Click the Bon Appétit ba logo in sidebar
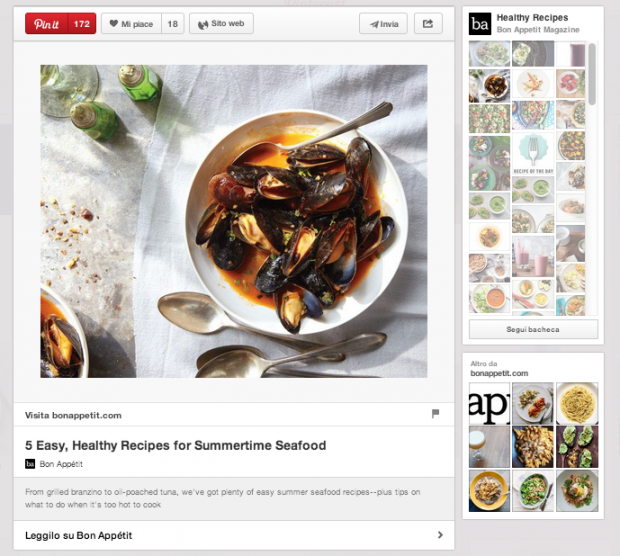Image resolution: width=620 pixels, height=556 pixels. (x=480, y=24)
